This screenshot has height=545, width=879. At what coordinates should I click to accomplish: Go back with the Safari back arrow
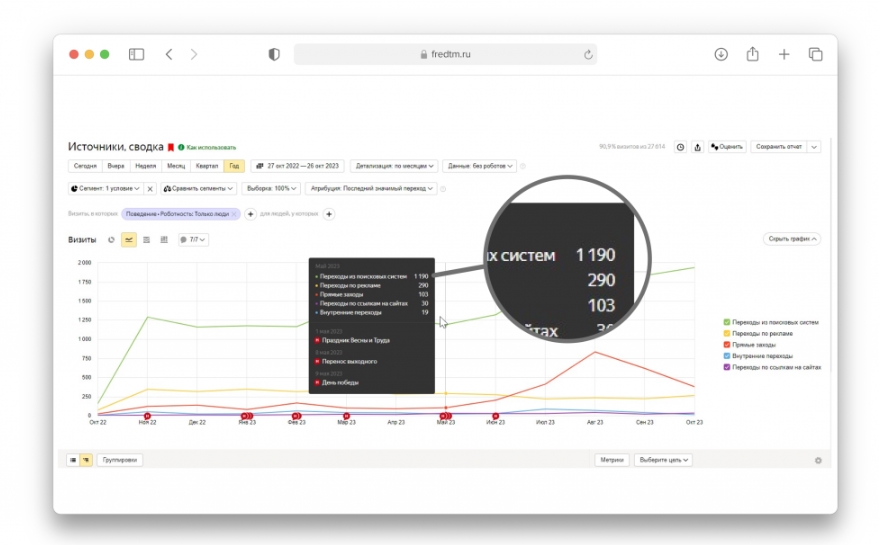point(169,54)
